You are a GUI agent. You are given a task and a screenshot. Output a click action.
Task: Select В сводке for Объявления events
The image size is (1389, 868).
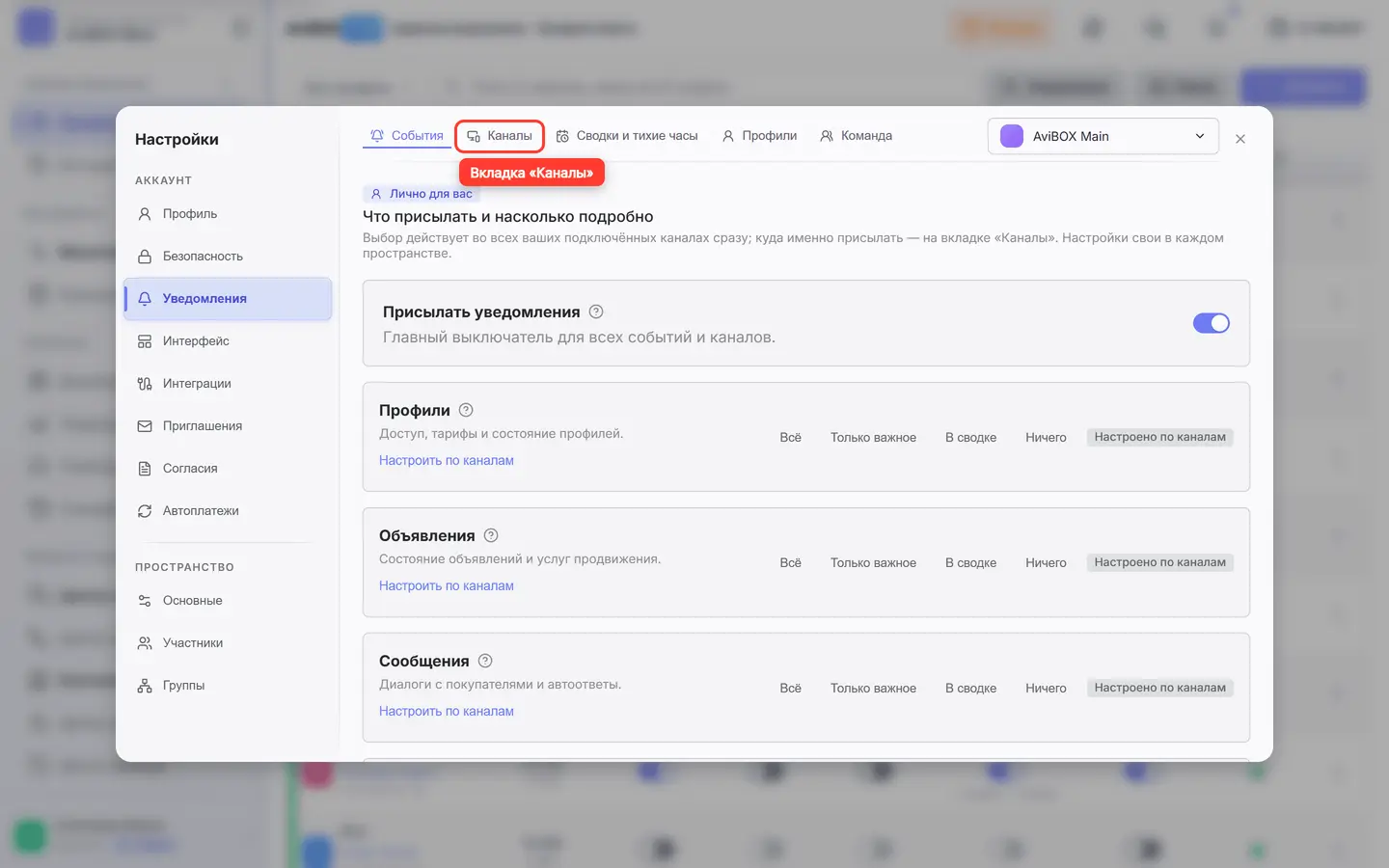(x=971, y=562)
